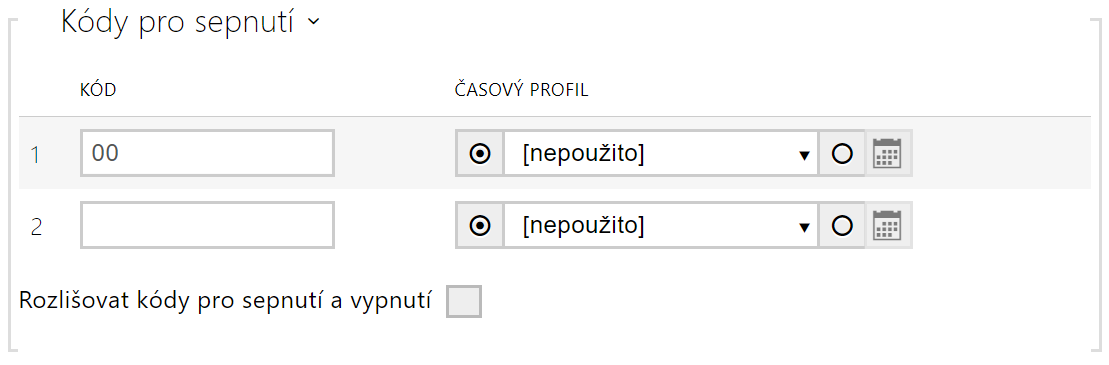Select the predefined-profile radio button in row 1
Viewport: 1109px width, 365px height.
click(x=480, y=153)
